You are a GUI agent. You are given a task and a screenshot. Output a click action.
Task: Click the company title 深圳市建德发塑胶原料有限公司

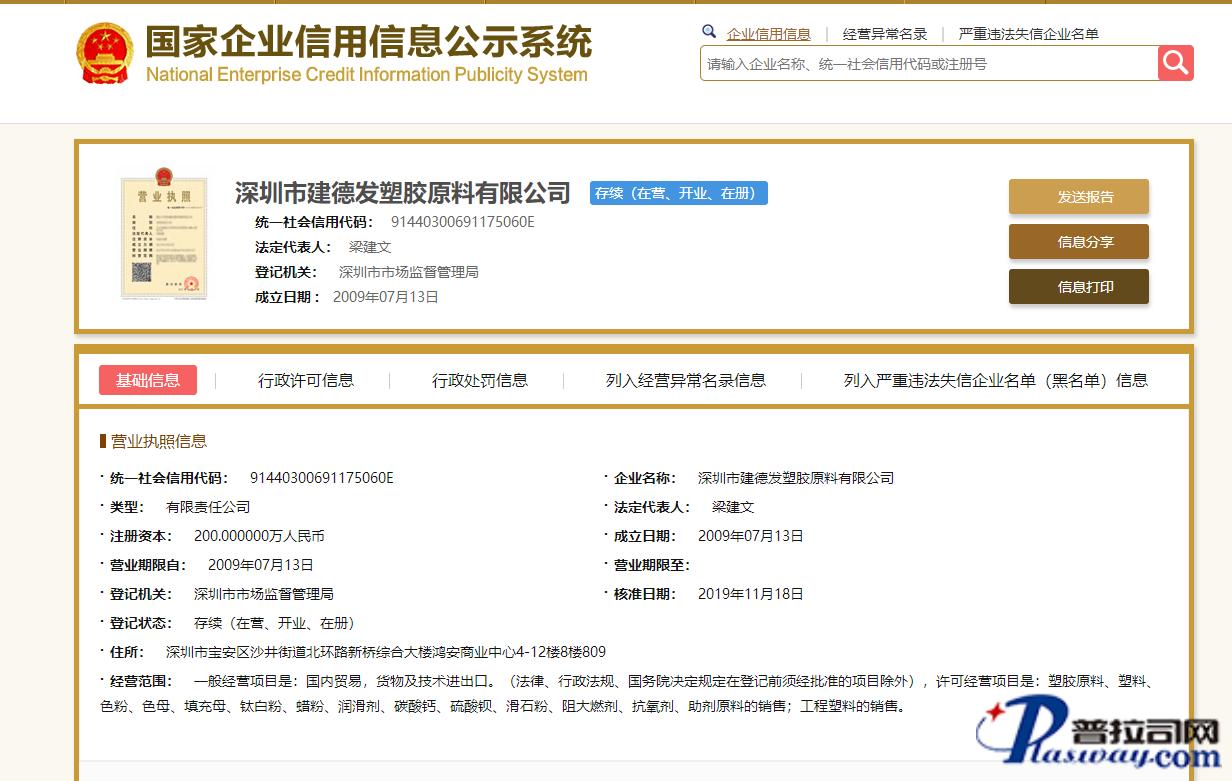pos(402,192)
